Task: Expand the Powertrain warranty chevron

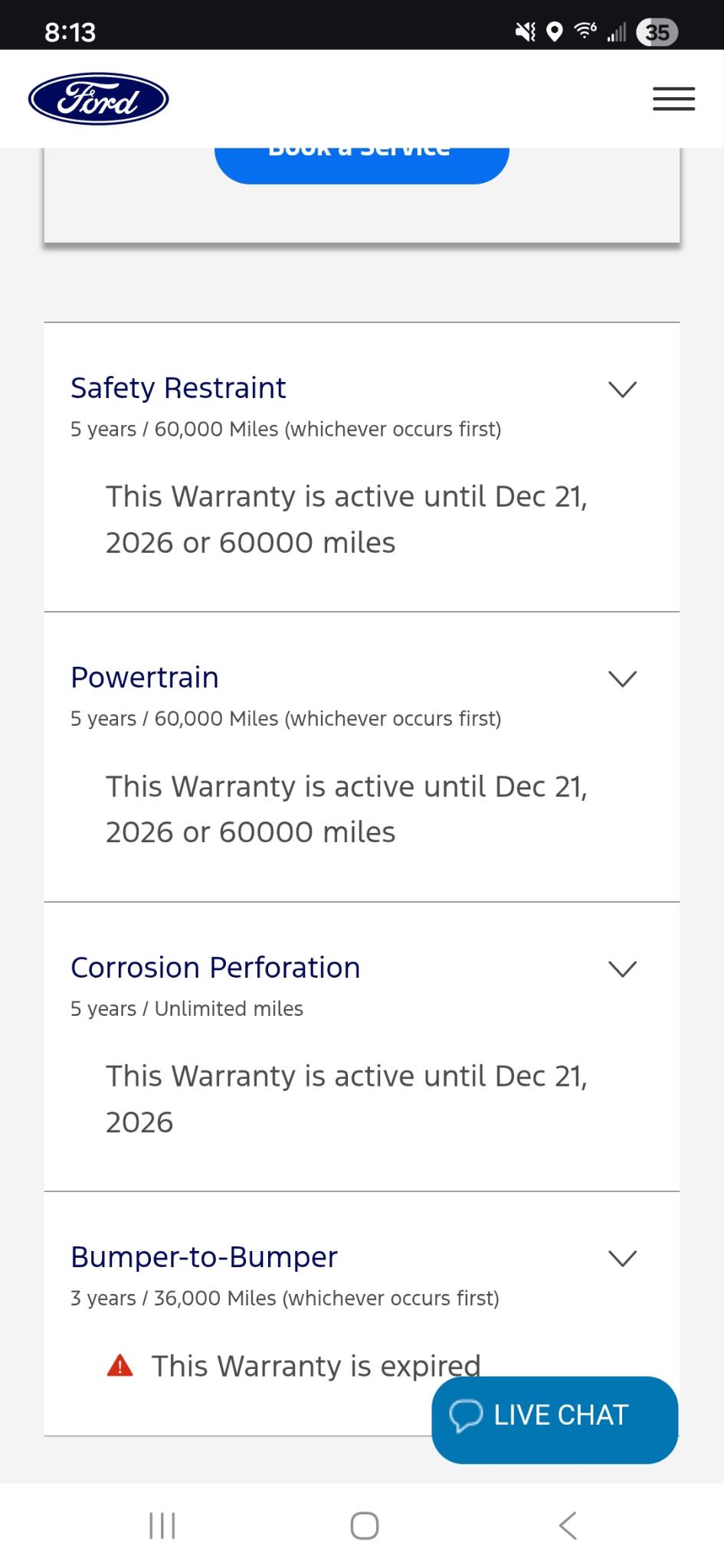Action: click(622, 678)
